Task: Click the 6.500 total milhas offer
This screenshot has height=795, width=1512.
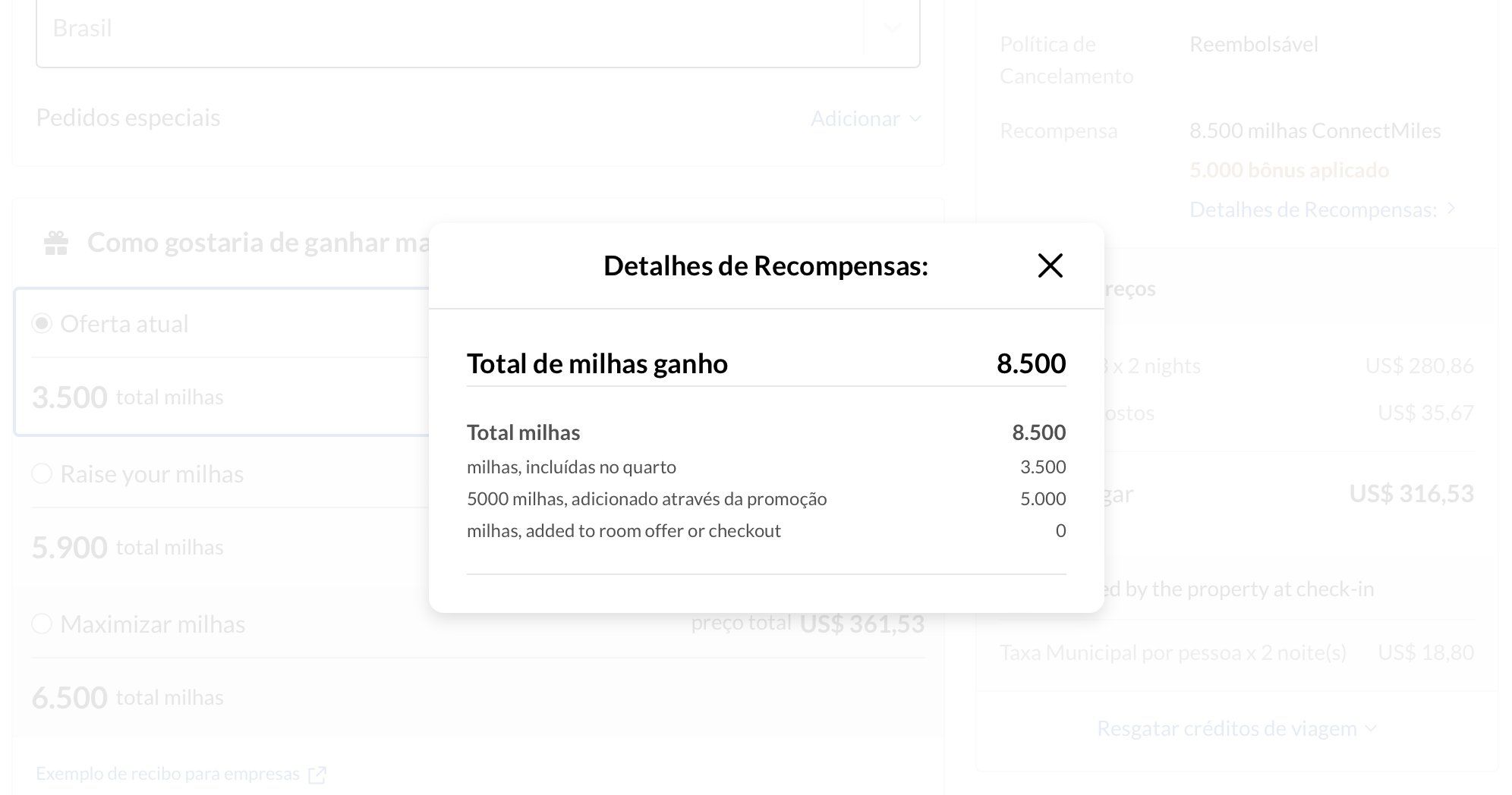Action: (128, 698)
